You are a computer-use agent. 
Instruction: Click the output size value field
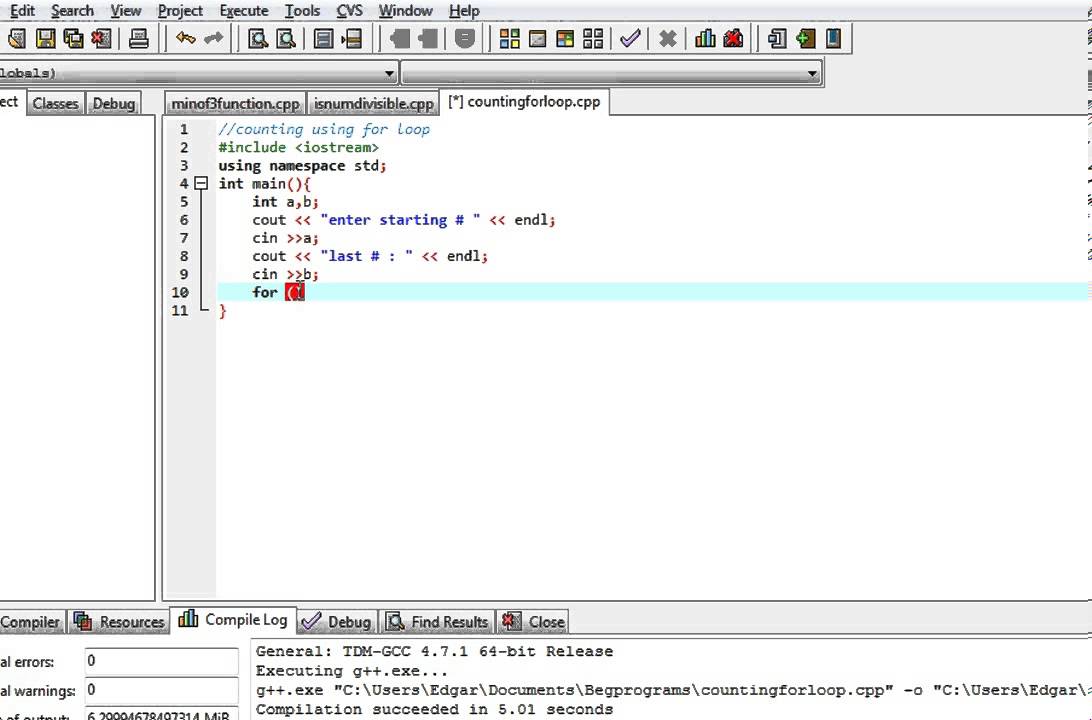tap(162, 714)
